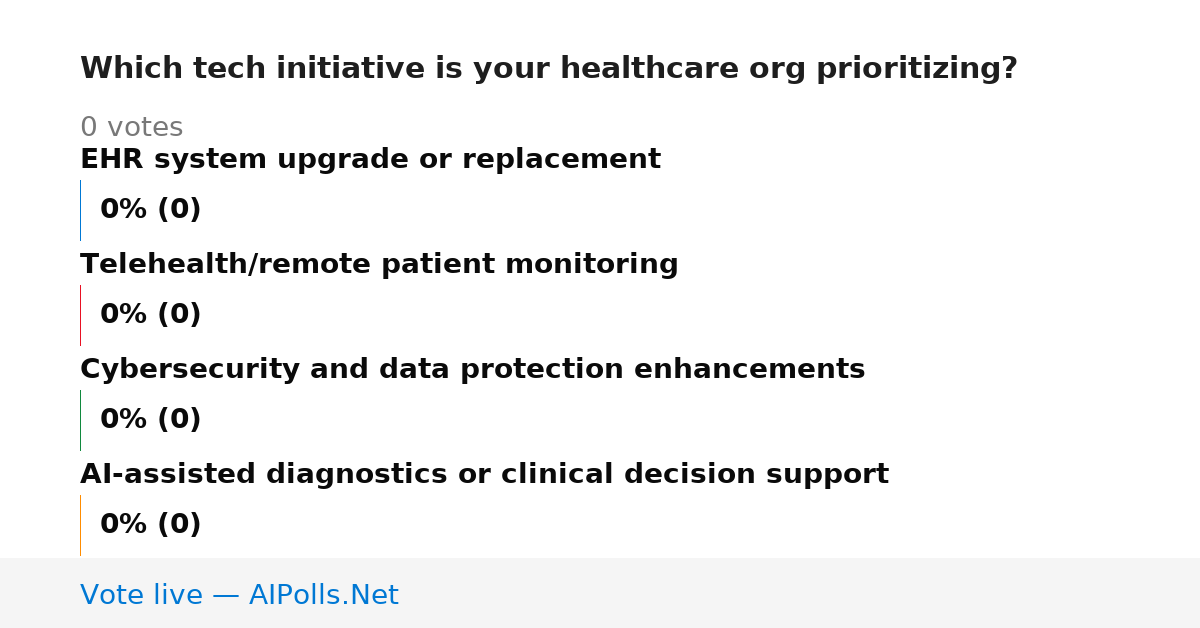1200x628 pixels.
Task: Click the green bar under the Cybersecurity option
Action: coord(80,420)
